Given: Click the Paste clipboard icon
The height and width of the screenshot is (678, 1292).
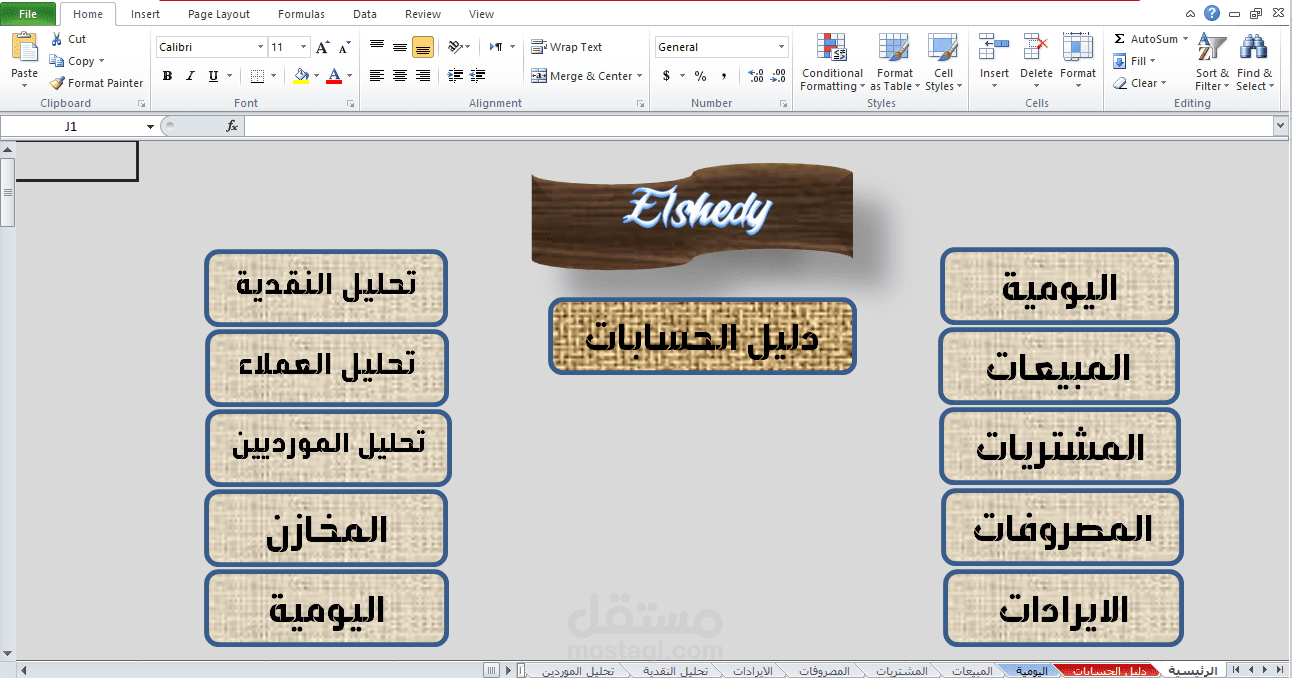Looking at the screenshot, I should 24,48.
